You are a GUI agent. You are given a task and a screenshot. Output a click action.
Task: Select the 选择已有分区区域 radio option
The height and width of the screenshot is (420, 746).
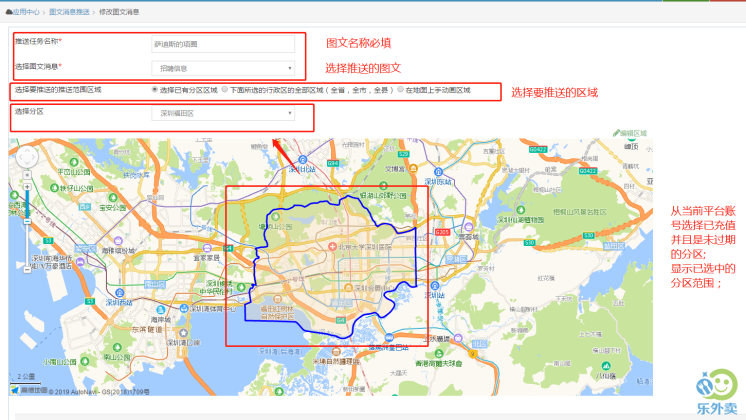154,90
